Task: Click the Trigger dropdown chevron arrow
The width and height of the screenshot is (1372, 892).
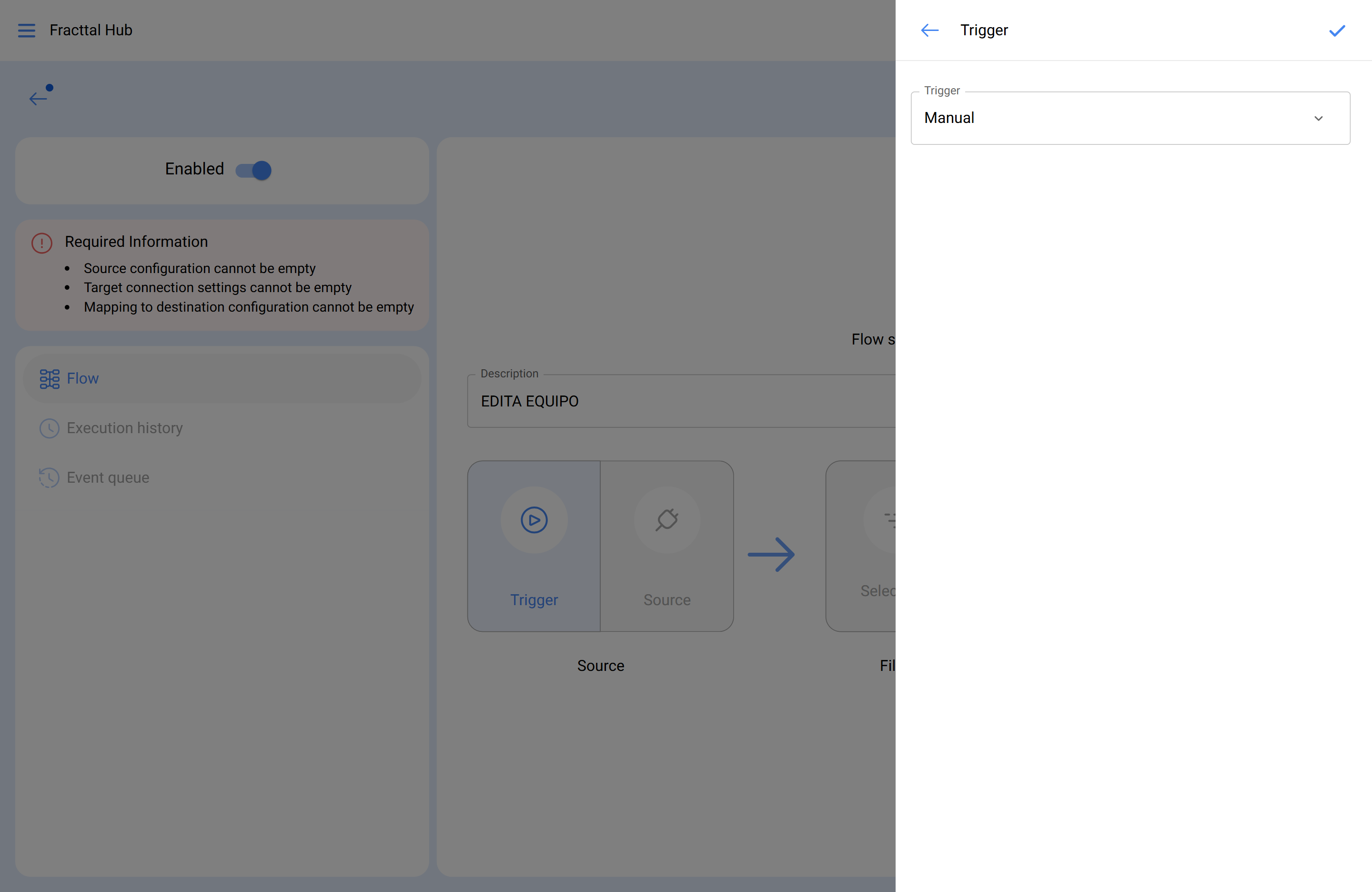Action: [x=1318, y=119]
